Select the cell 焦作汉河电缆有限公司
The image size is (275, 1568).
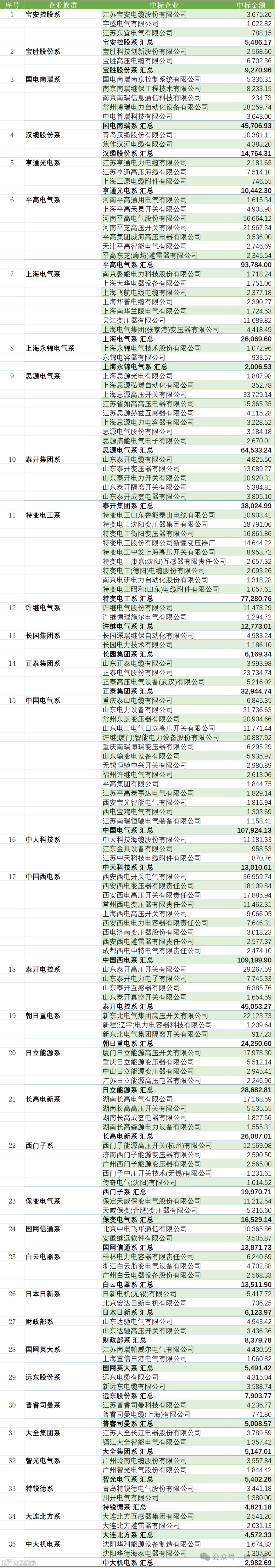point(138,144)
